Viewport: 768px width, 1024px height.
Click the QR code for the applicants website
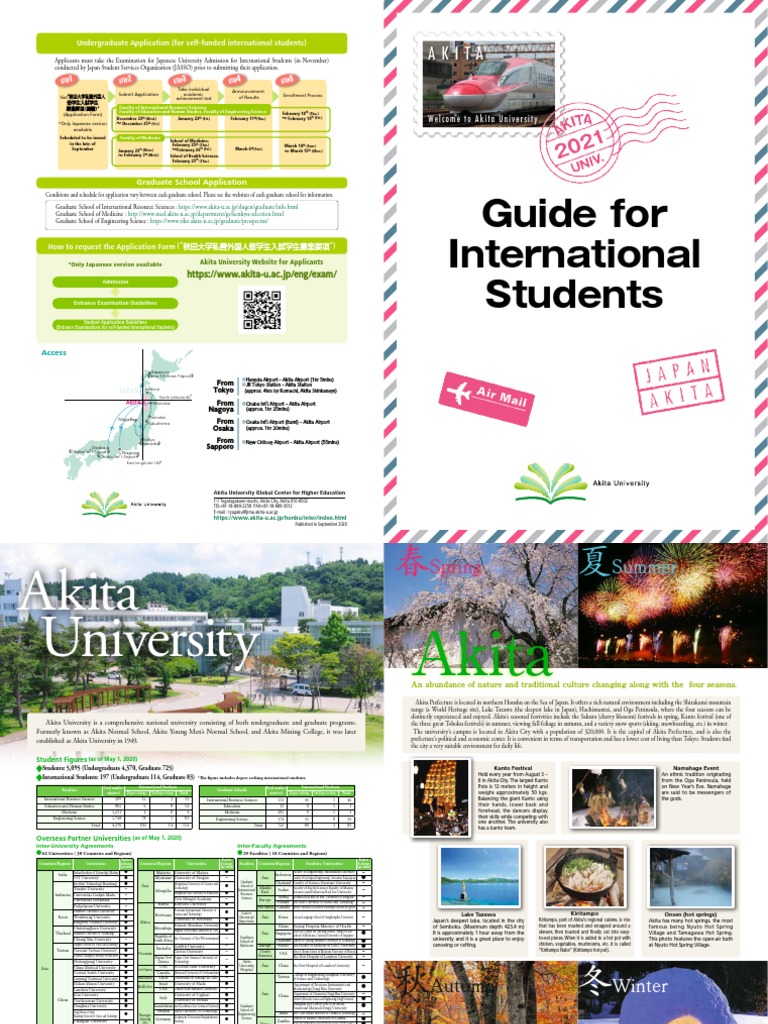point(262,310)
